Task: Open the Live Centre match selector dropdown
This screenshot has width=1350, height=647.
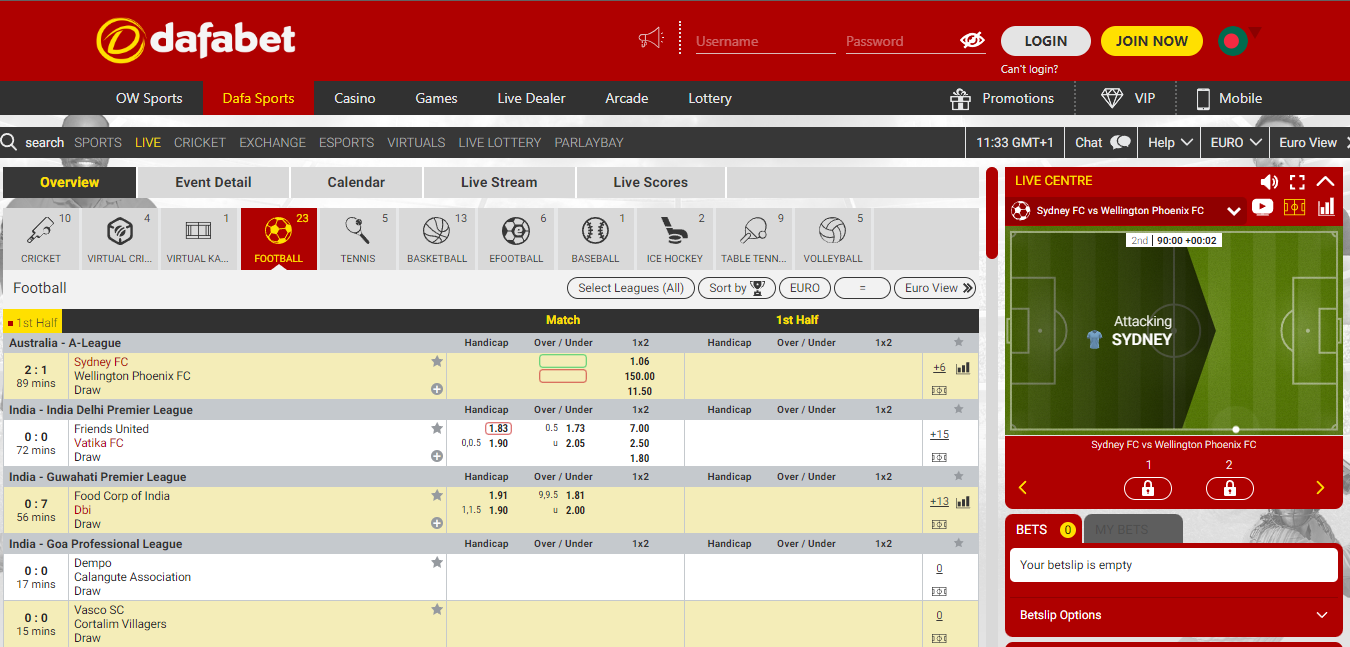Action: 1233,211
